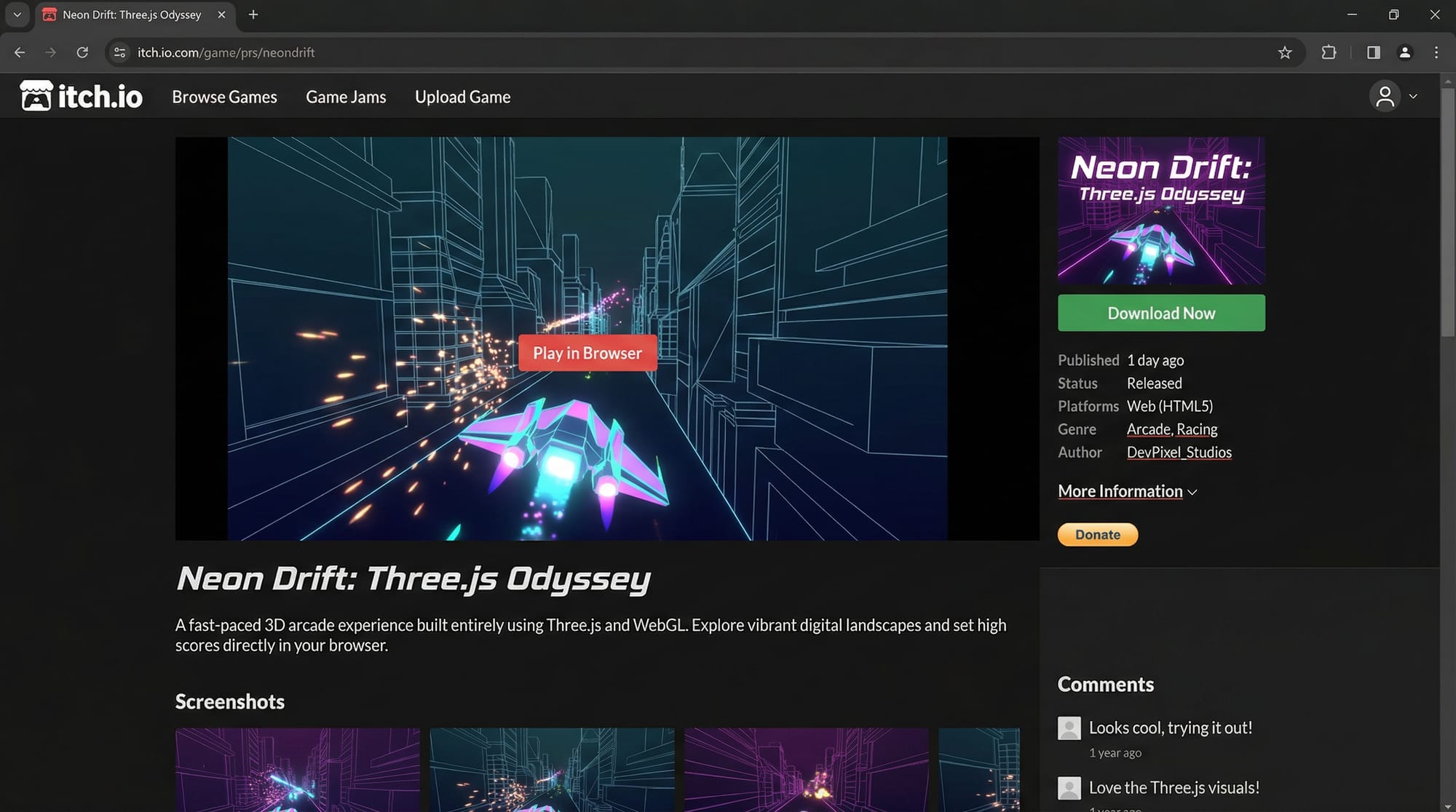Toggle the browser side panel icon
Viewport: 1456px width, 812px height.
tap(1373, 52)
